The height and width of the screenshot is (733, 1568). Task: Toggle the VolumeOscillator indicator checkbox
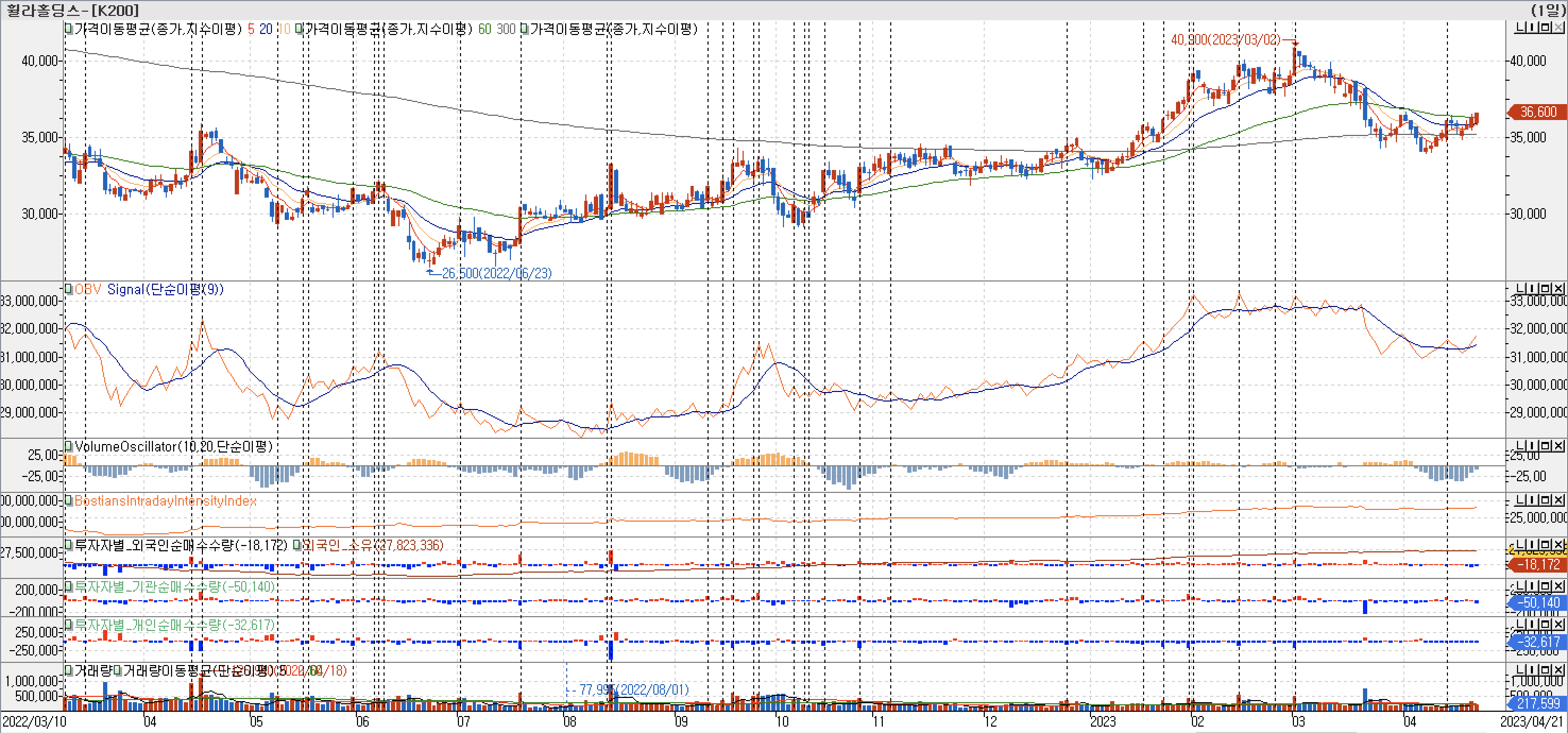(x=69, y=446)
